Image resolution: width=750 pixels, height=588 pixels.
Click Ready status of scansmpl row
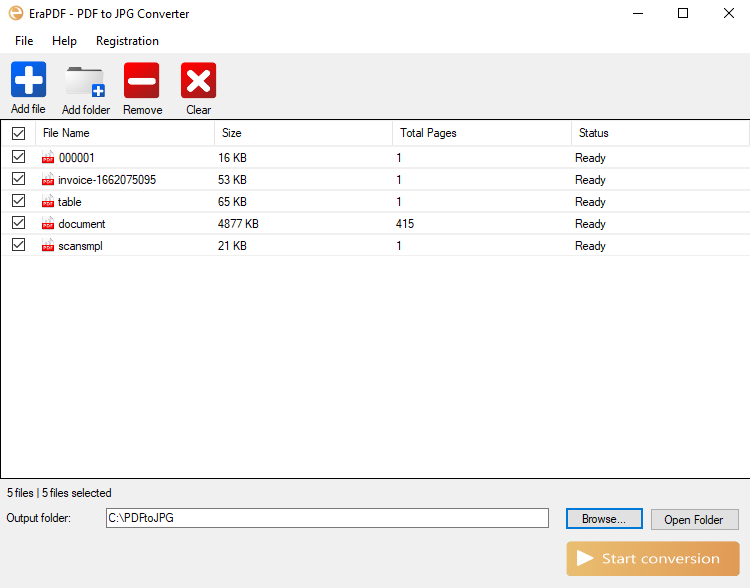click(590, 246)
